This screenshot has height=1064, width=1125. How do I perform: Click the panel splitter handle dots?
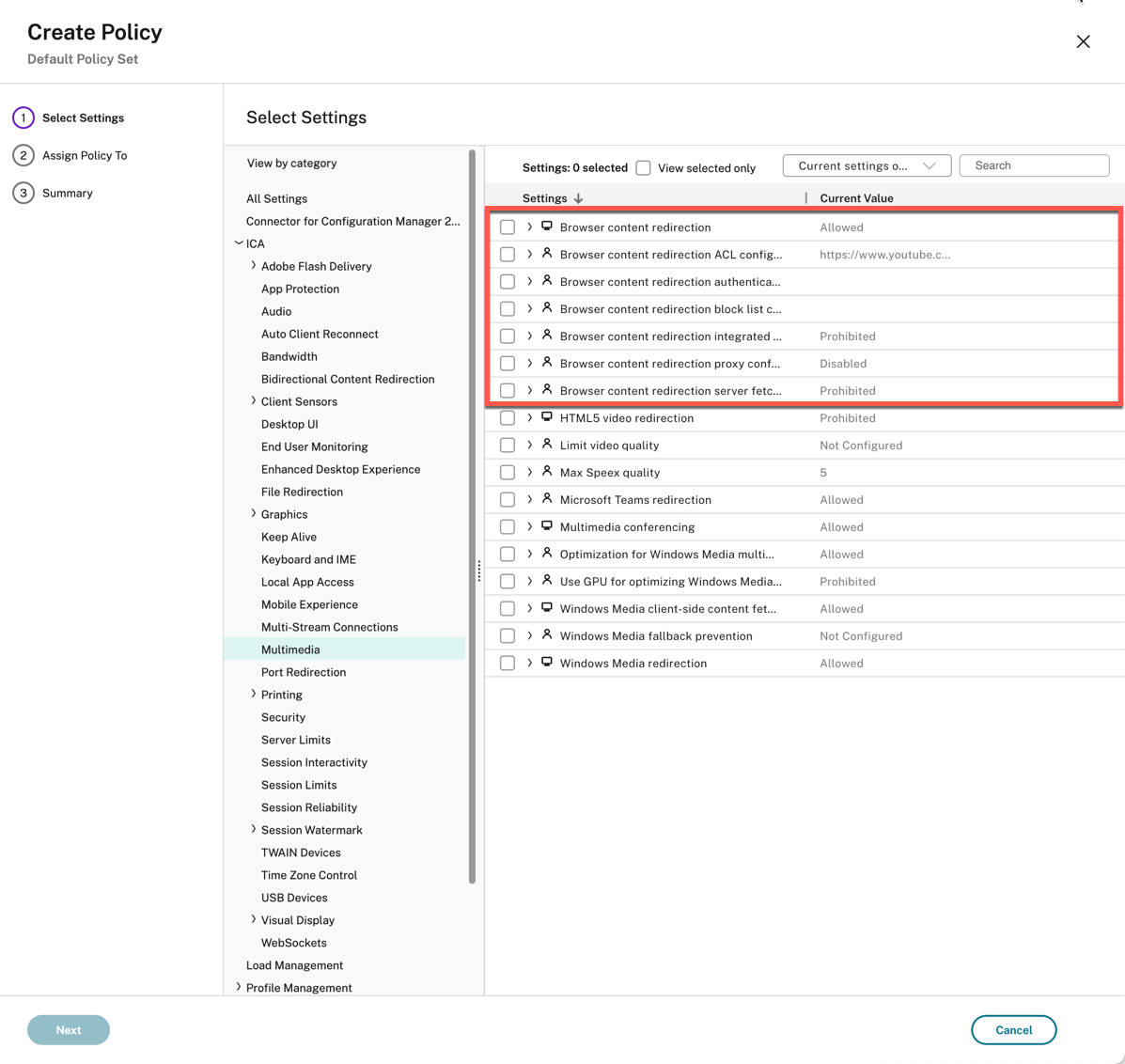click(x=479, y=571)
